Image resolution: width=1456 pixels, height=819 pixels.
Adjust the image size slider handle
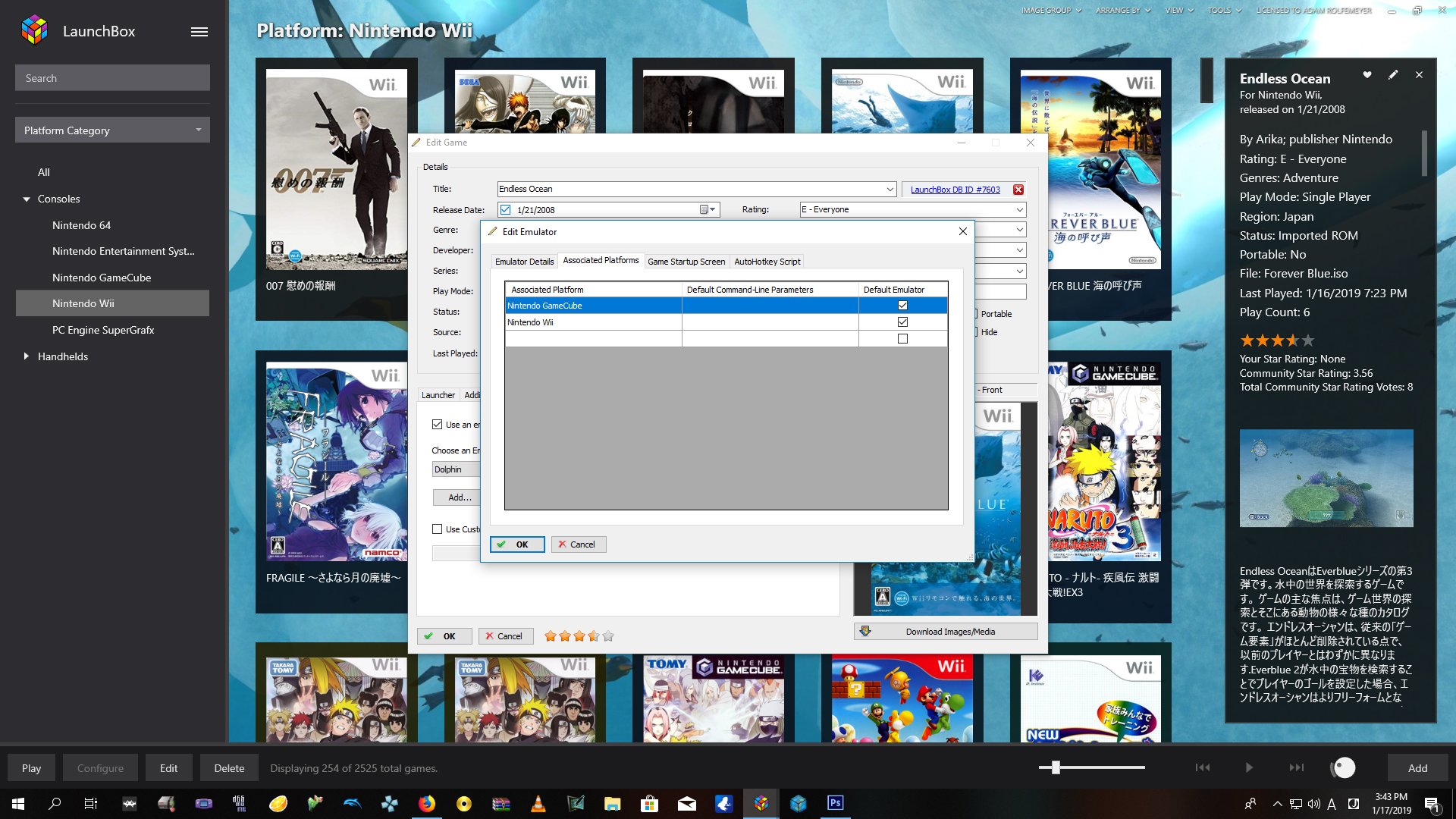pyautogui.click(x=1055, y=767)
